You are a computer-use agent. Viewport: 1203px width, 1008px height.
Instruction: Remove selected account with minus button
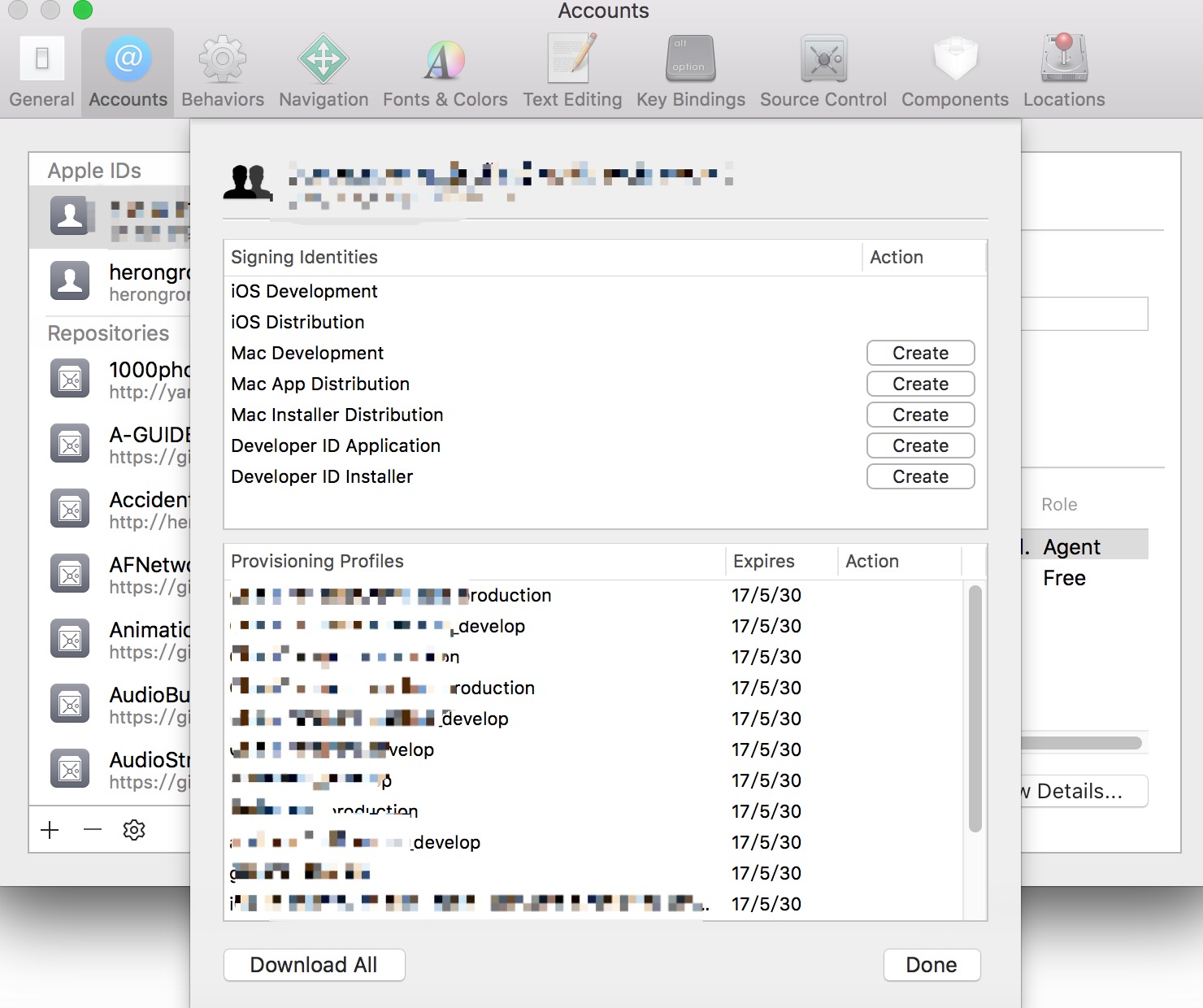(93, 830)
